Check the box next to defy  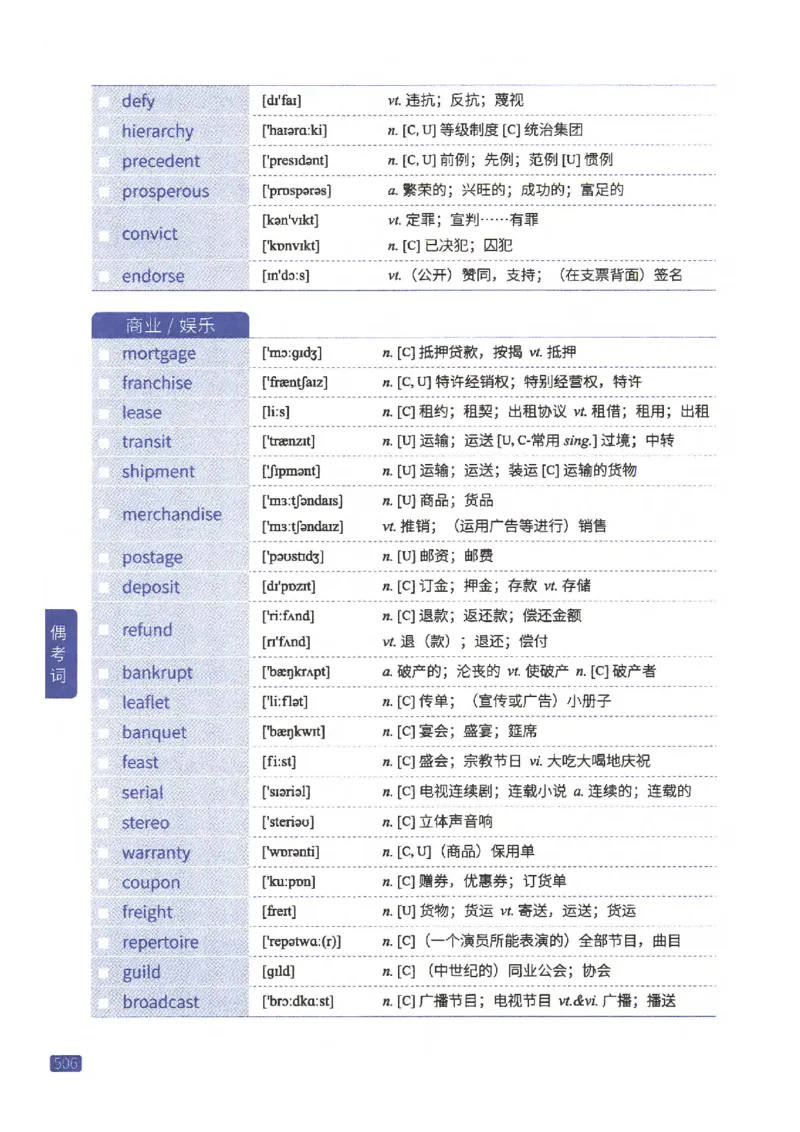(104, 101)
